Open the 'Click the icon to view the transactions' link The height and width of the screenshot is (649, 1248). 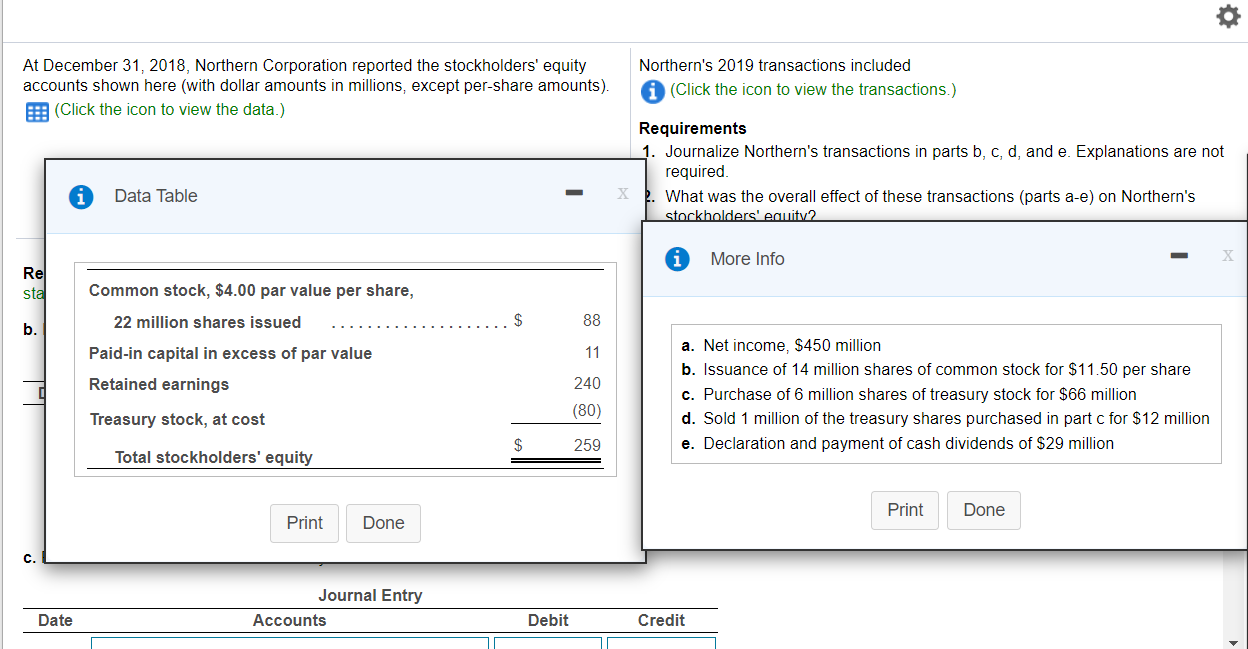(x=813, y=90)
